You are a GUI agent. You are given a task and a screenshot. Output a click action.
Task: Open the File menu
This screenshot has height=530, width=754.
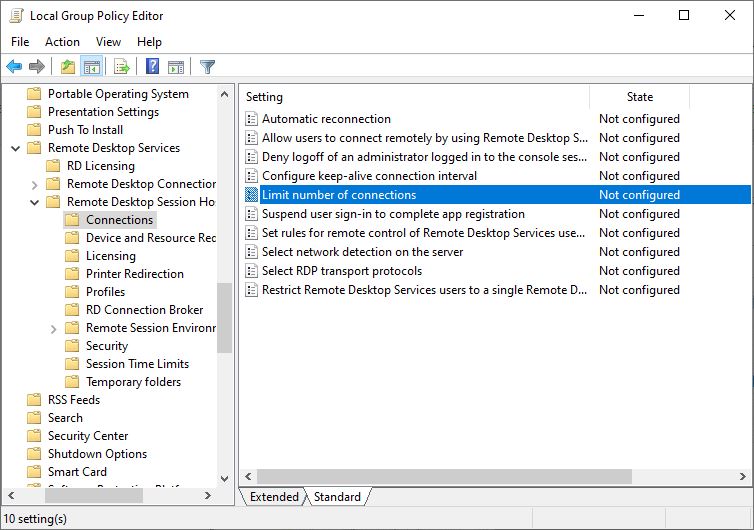(20, 42)
